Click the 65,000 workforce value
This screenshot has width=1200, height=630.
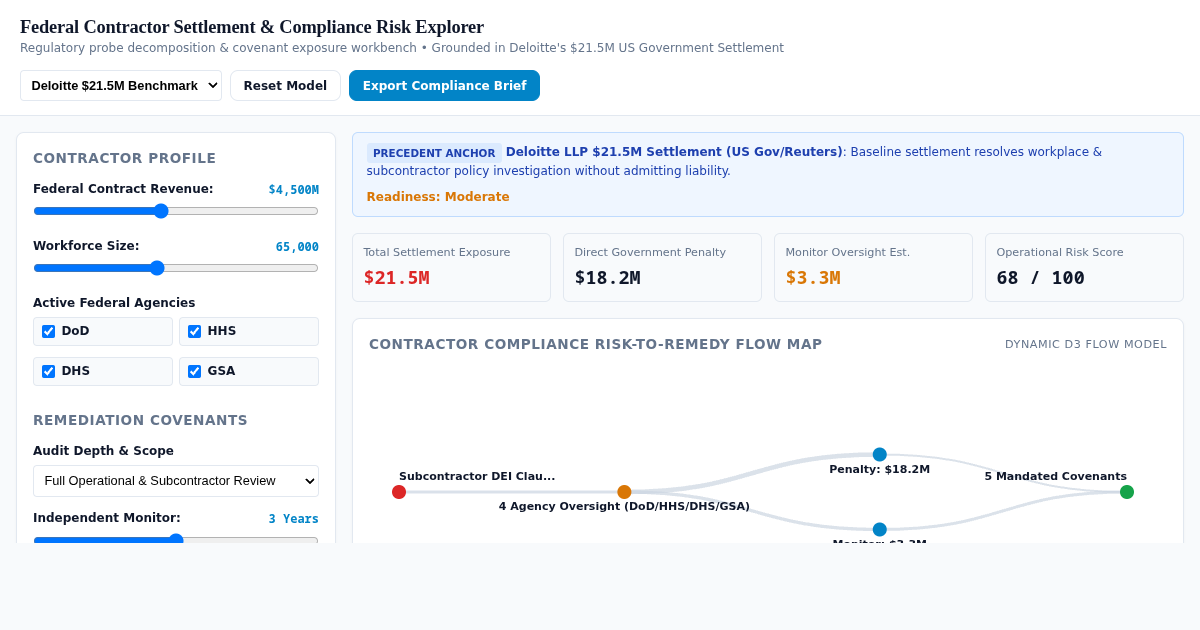[x=297, y=247]
